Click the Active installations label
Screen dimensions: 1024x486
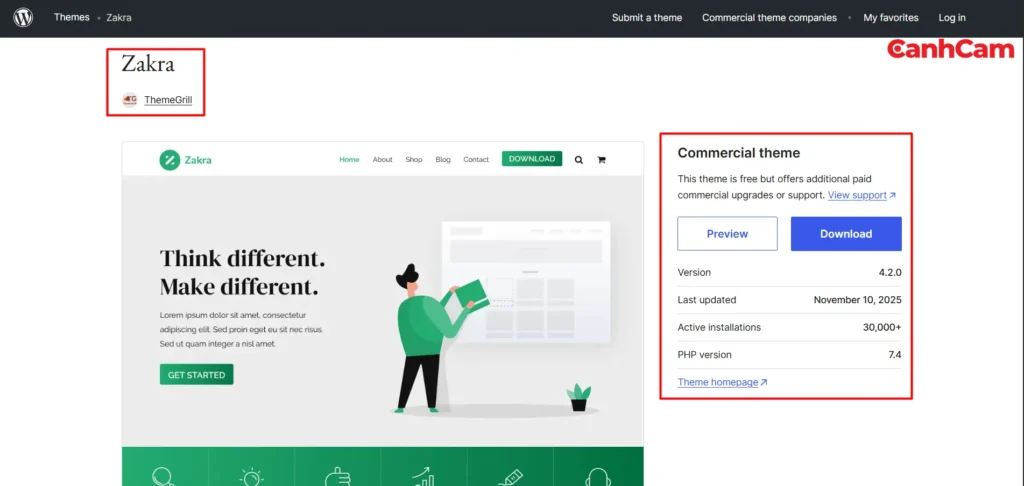click(719, 327)
